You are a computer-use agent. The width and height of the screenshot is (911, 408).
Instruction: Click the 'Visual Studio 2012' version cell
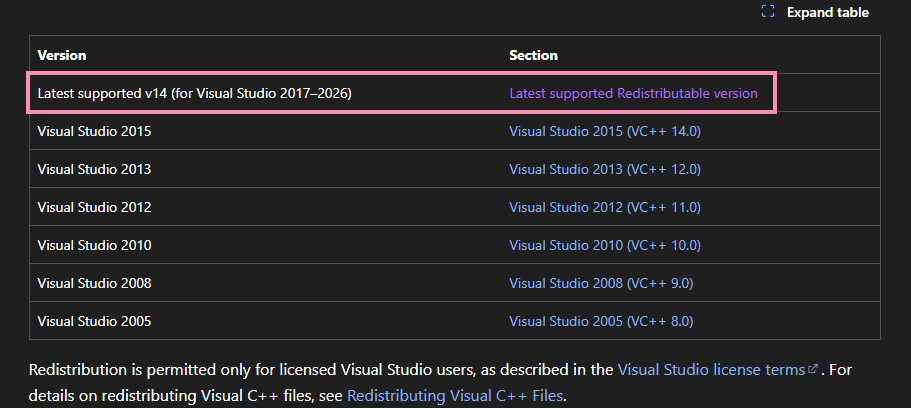pos(265,207)
